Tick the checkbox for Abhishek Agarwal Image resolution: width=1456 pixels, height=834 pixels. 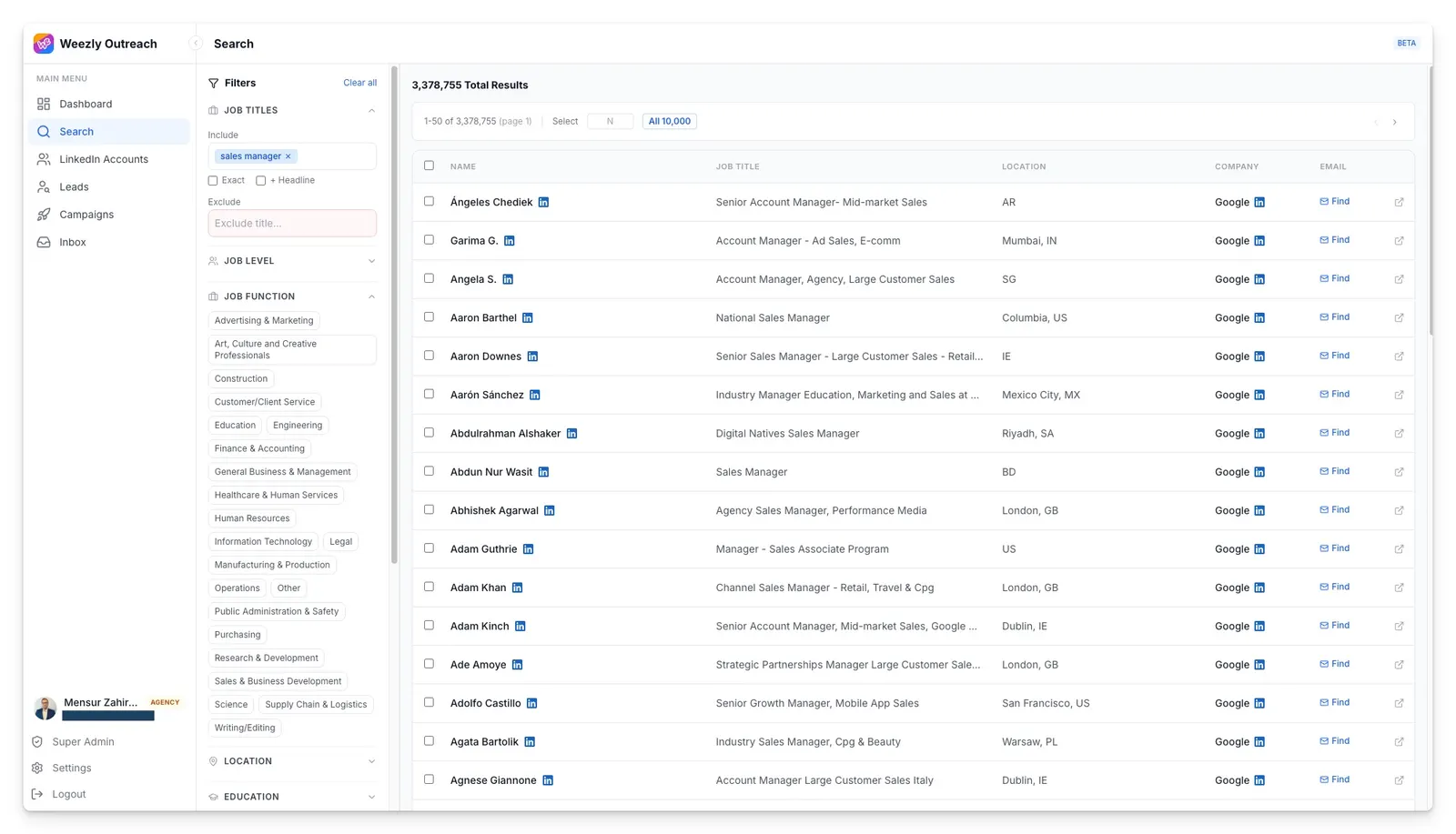[429, 509]
